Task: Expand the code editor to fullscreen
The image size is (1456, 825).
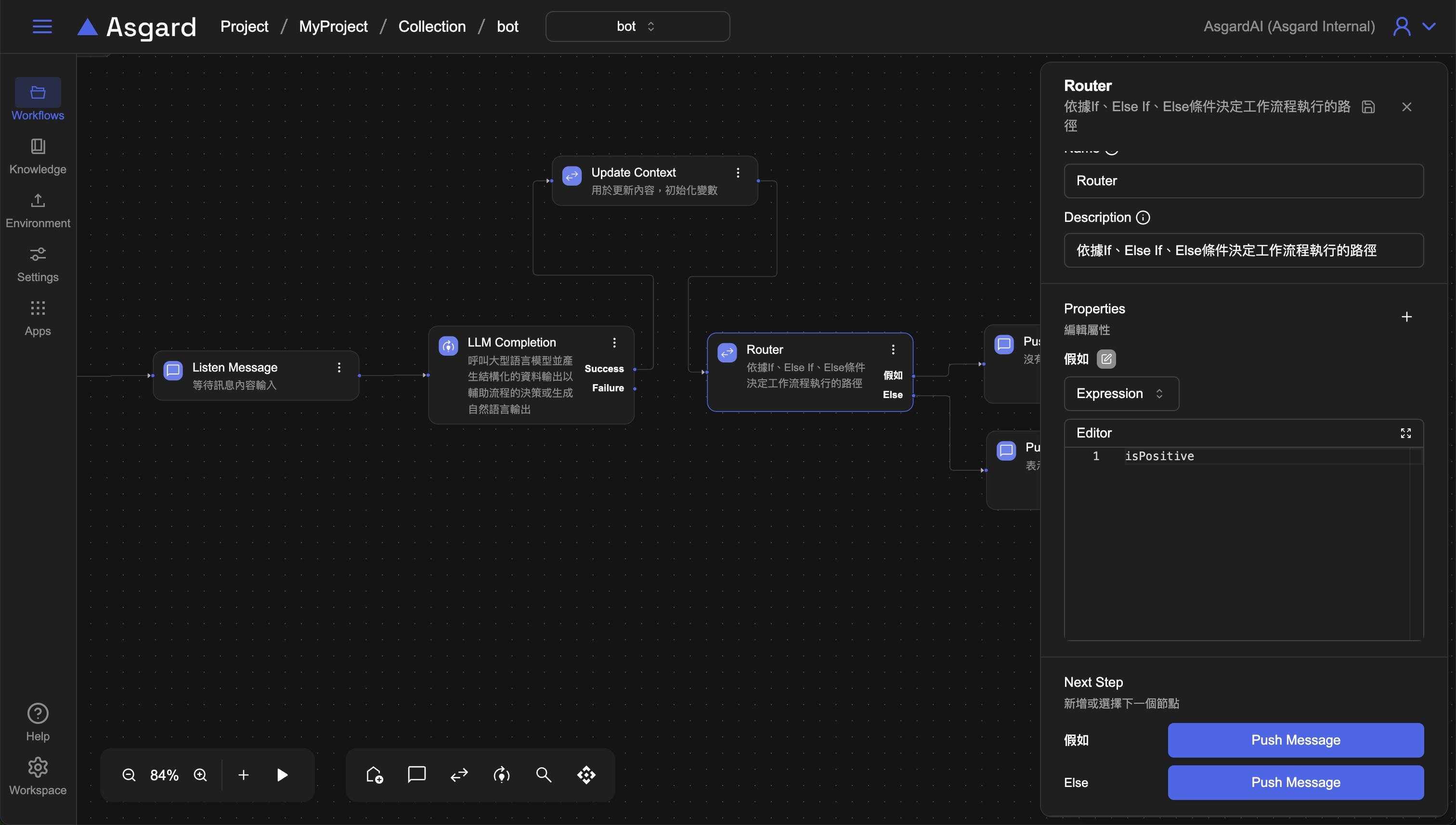Action: pyautogui.click(x=1405, y=433)
